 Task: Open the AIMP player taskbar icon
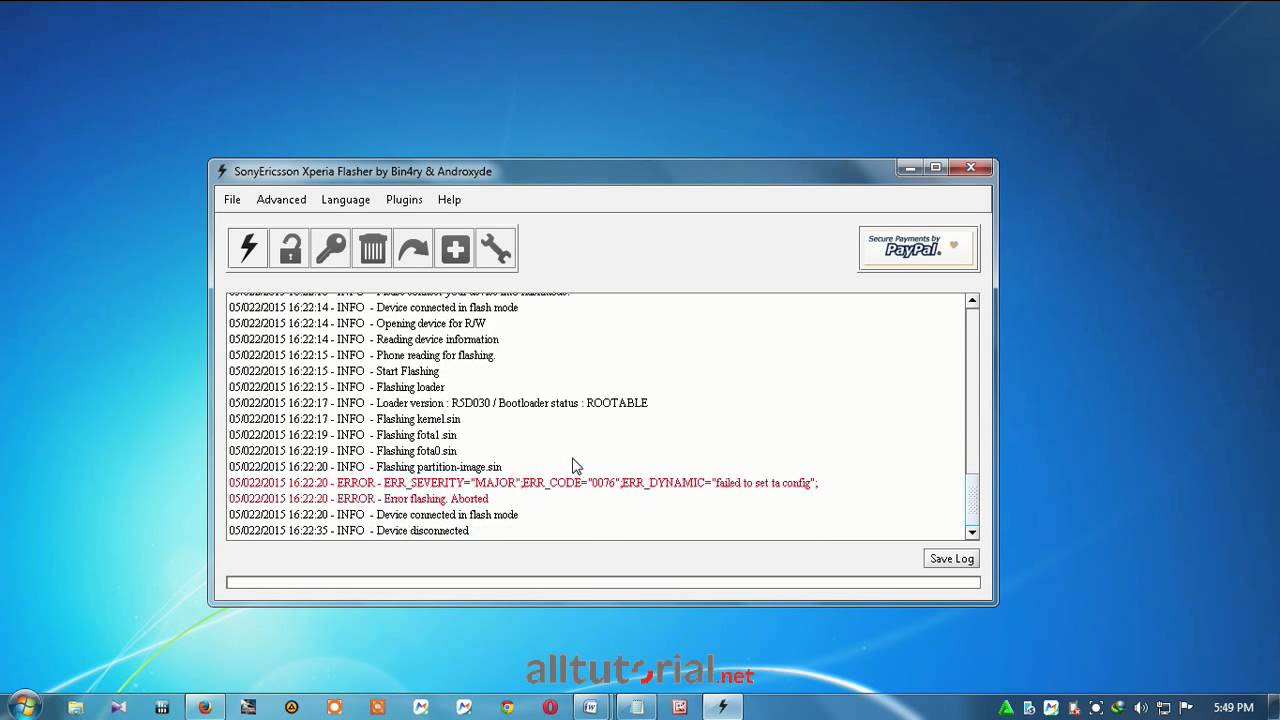tap(291, 707)
